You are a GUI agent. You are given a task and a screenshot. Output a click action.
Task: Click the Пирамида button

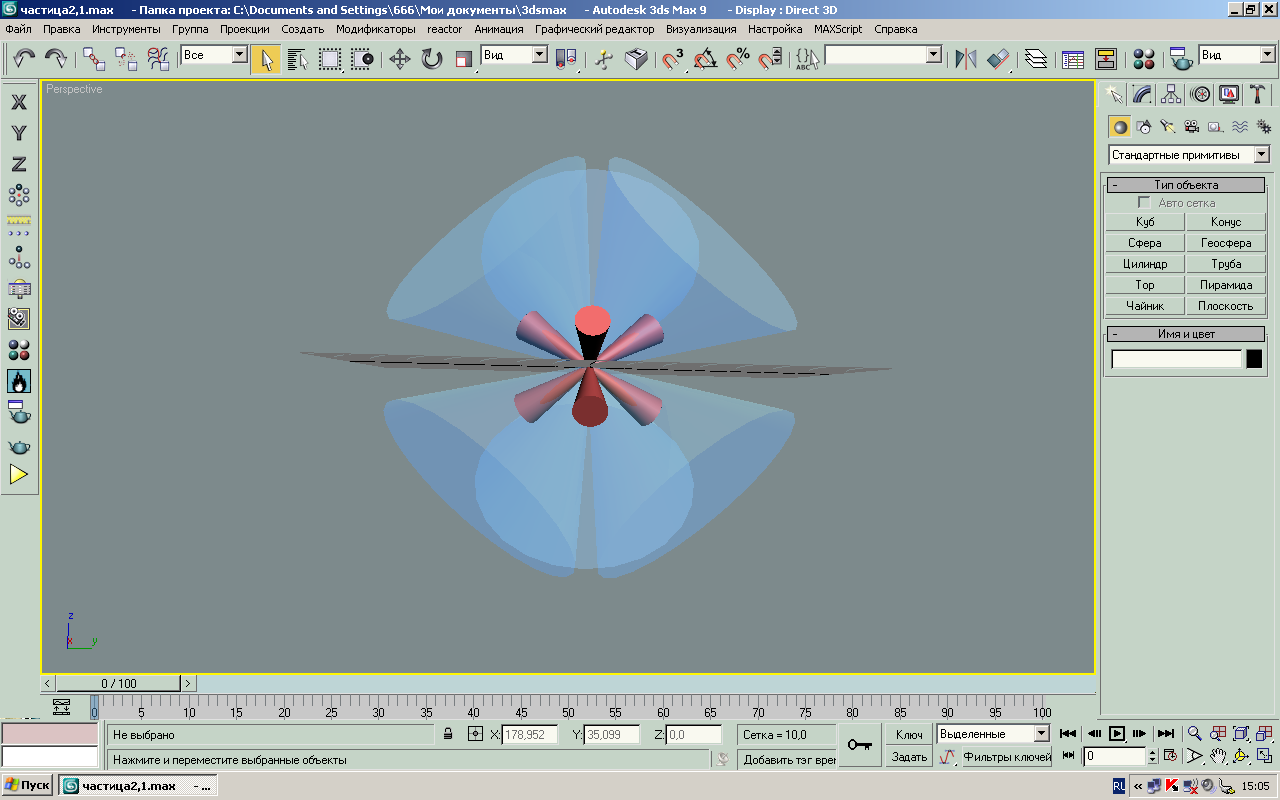pyautogui.click(x=1225, y=285)
